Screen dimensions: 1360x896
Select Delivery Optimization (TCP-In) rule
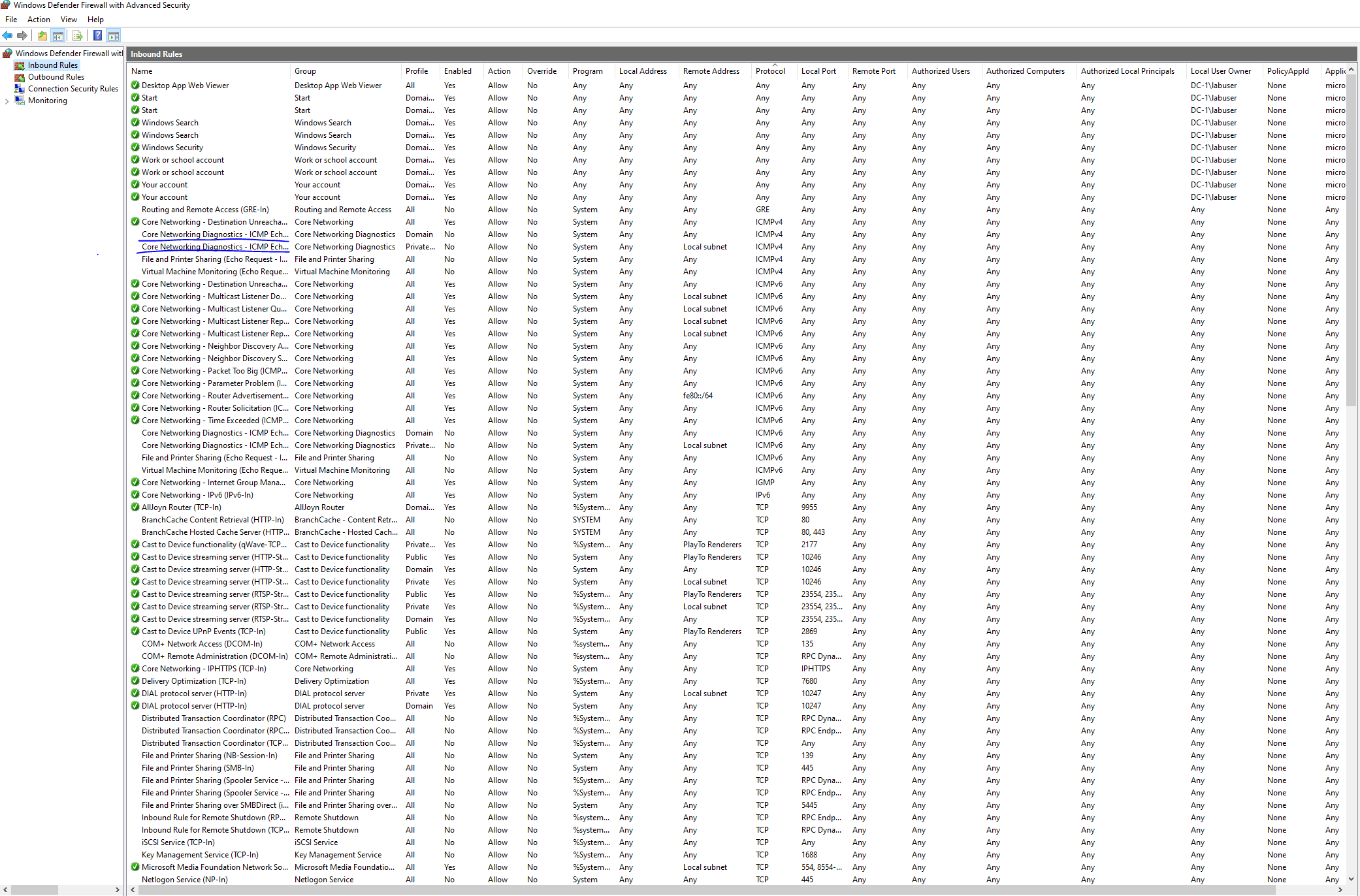point(193,681)
